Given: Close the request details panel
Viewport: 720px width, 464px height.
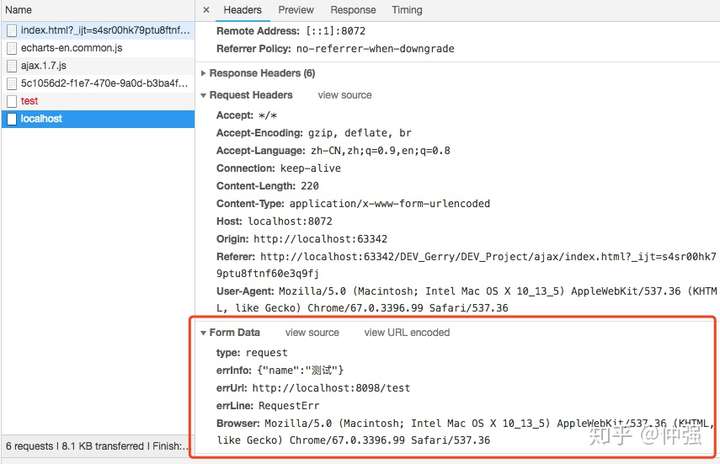Looking at the screenshot, I should pyautogui.click(x=206, y=10).
